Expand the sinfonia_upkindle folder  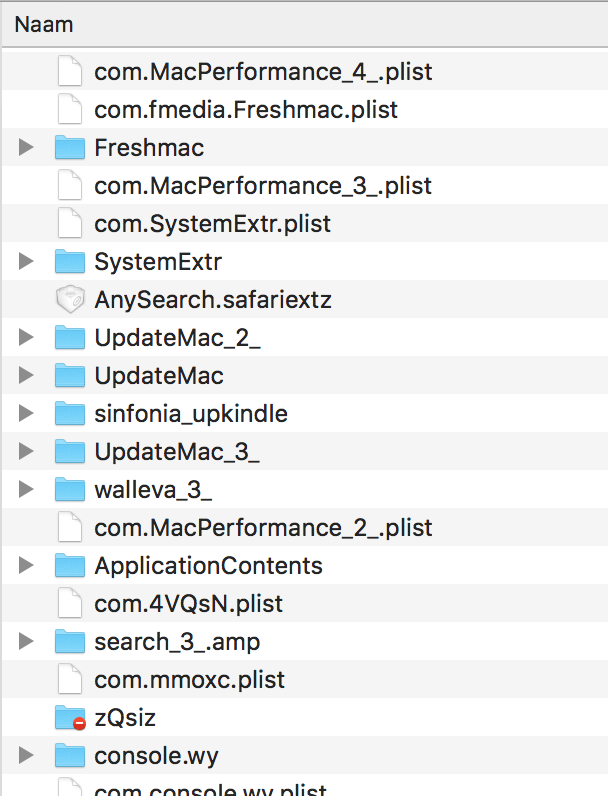pos(26,413)
